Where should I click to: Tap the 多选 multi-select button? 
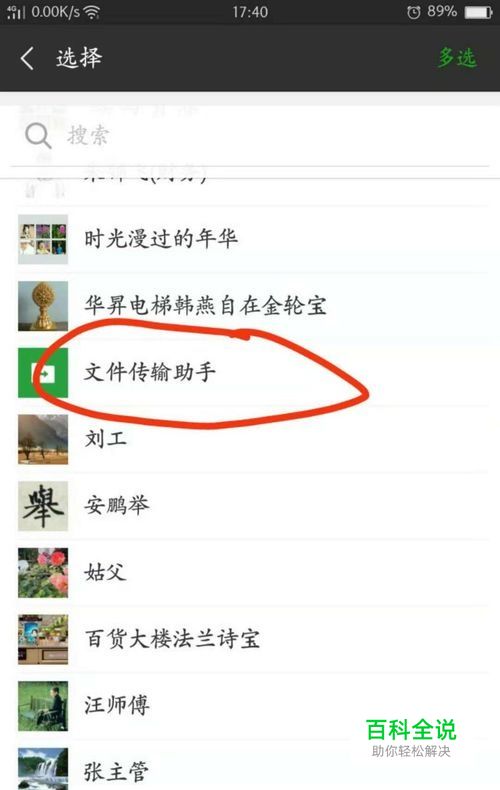point(457,57)
